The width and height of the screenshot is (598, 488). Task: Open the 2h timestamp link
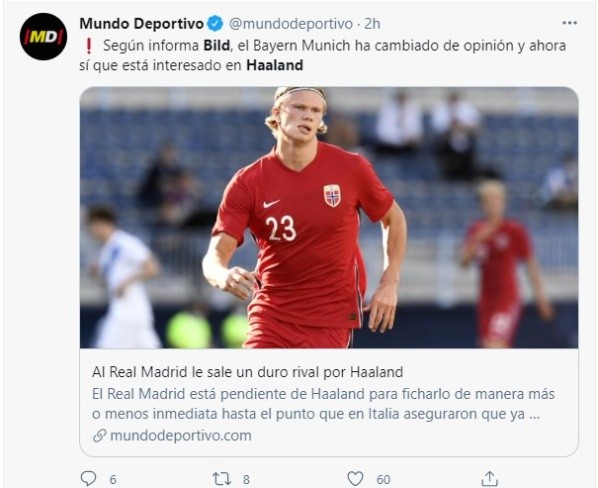tap(372, 24)
